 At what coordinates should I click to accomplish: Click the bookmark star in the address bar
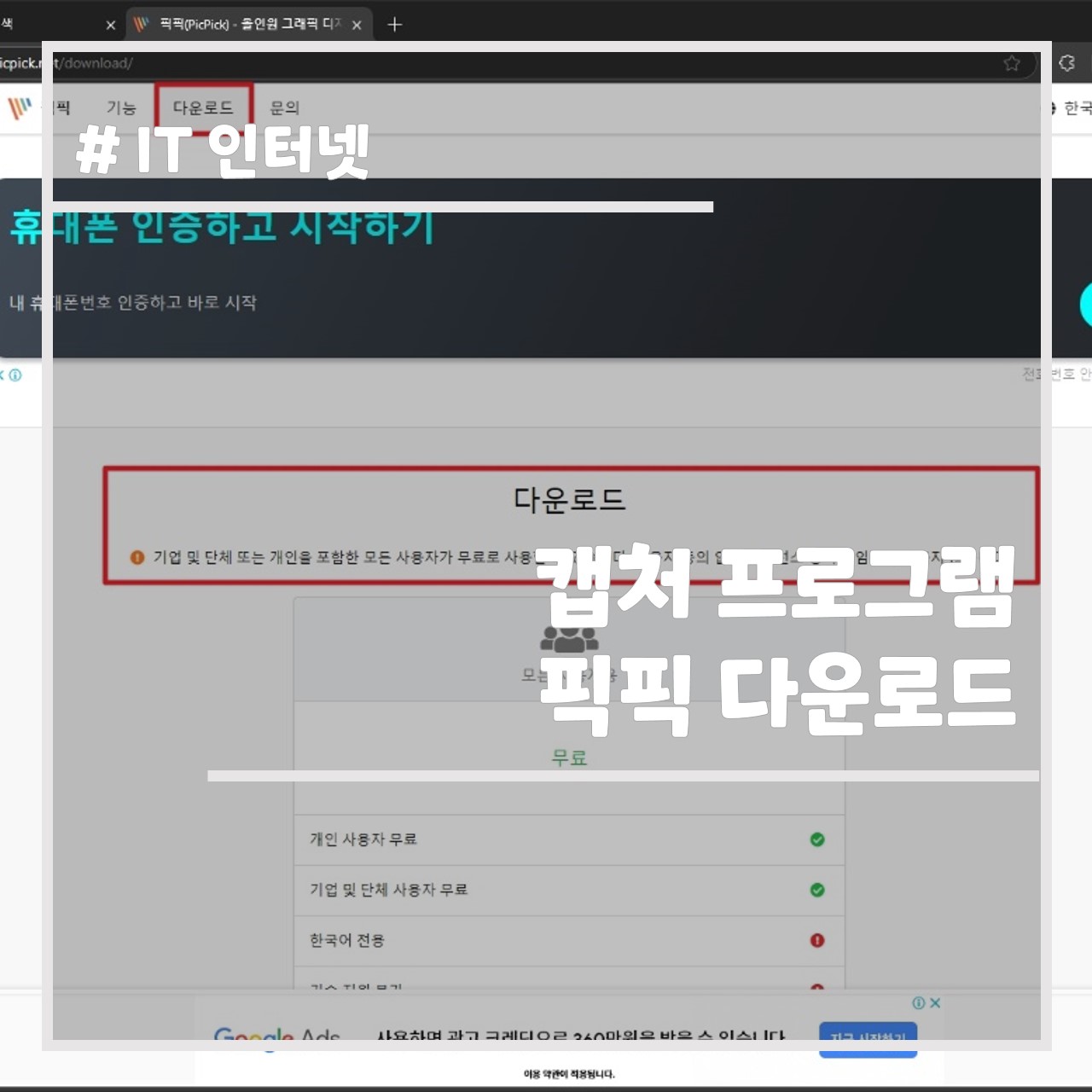[x=1012, y=63]
